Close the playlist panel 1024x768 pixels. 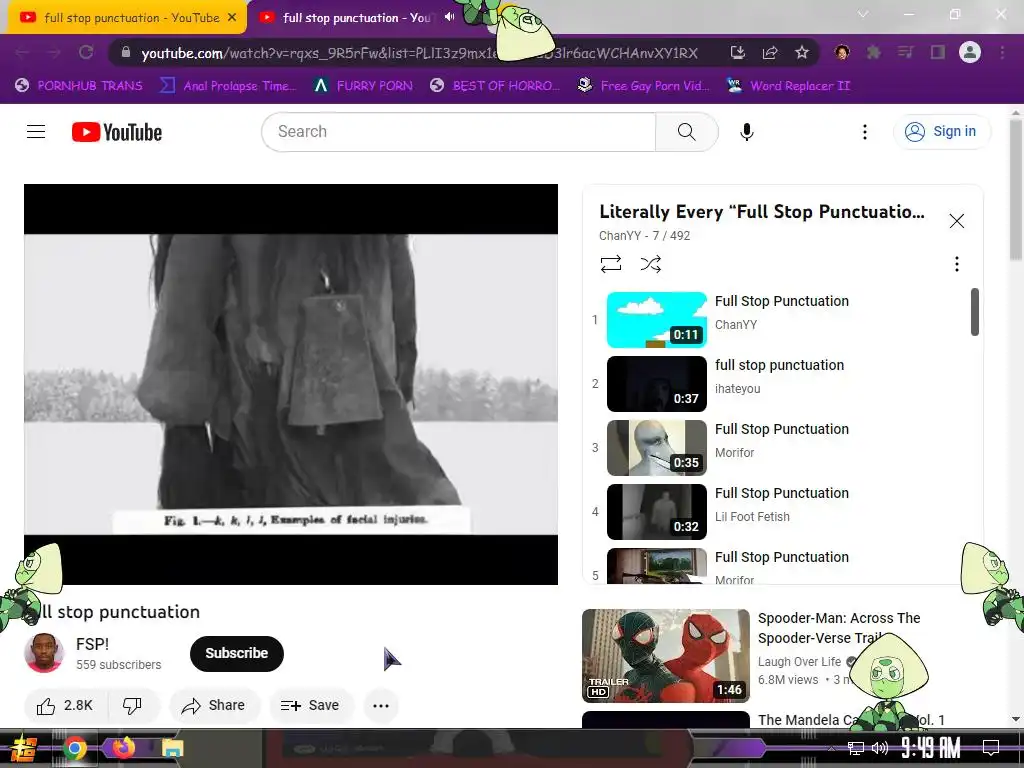point(957,221)
